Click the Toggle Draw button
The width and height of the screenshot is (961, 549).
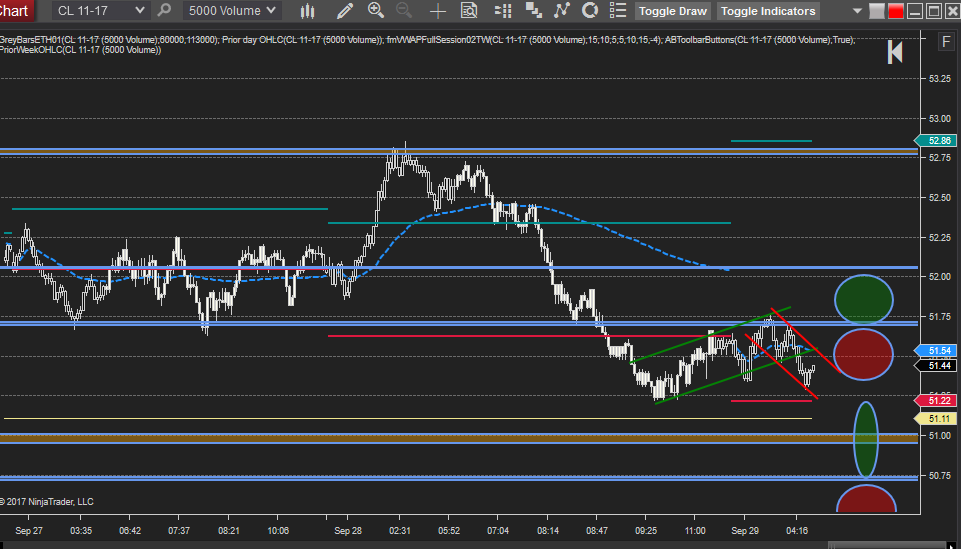(673, 11)
